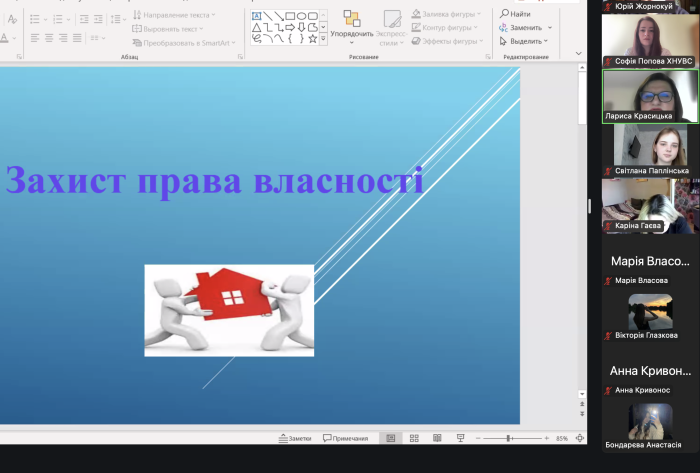Switch to Slide Sorter view icon
Screen dimensions: 700x473
tap(412, 438)
